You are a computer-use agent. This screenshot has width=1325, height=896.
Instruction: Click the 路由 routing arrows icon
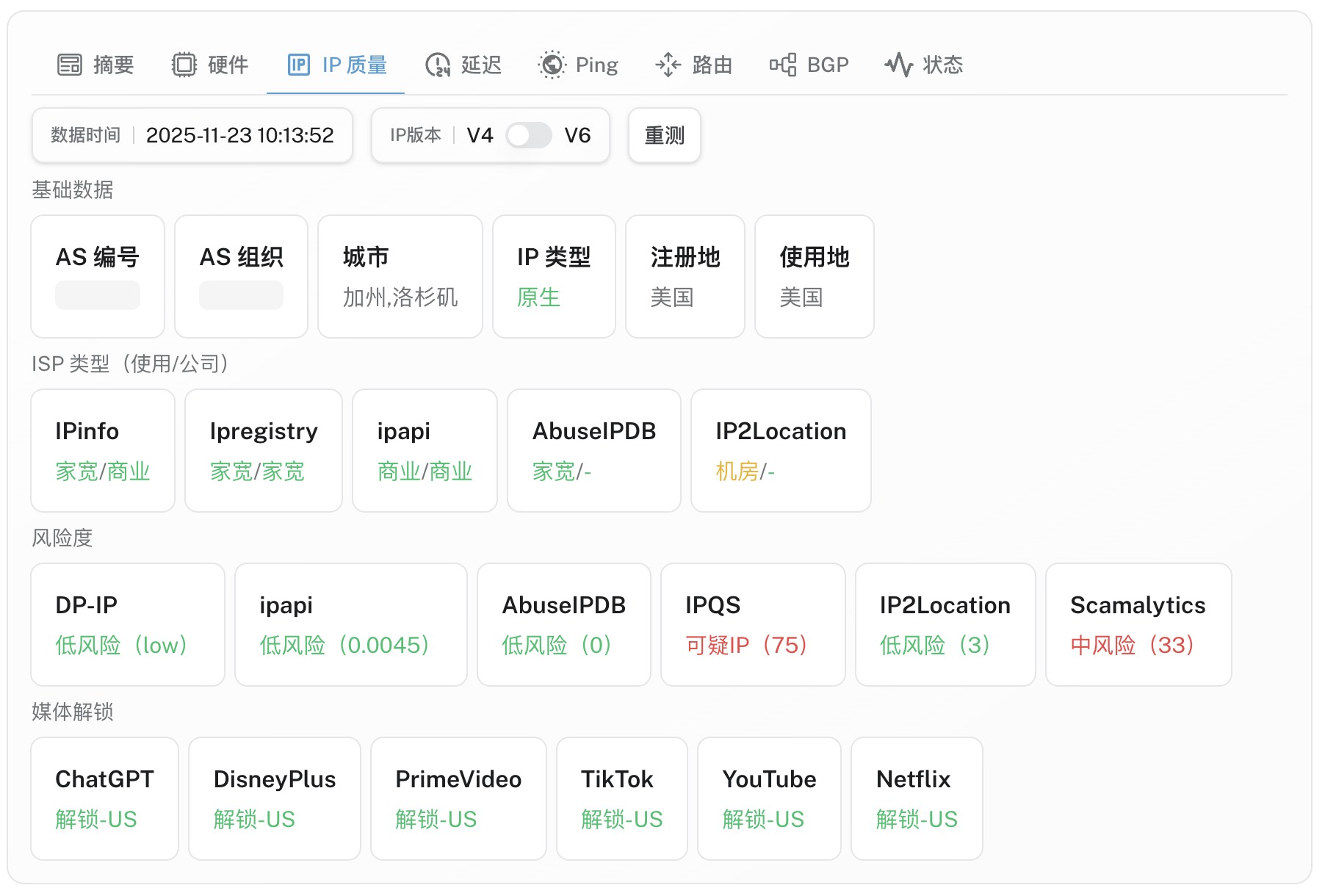pyautogui.click(x=668, y=65)
